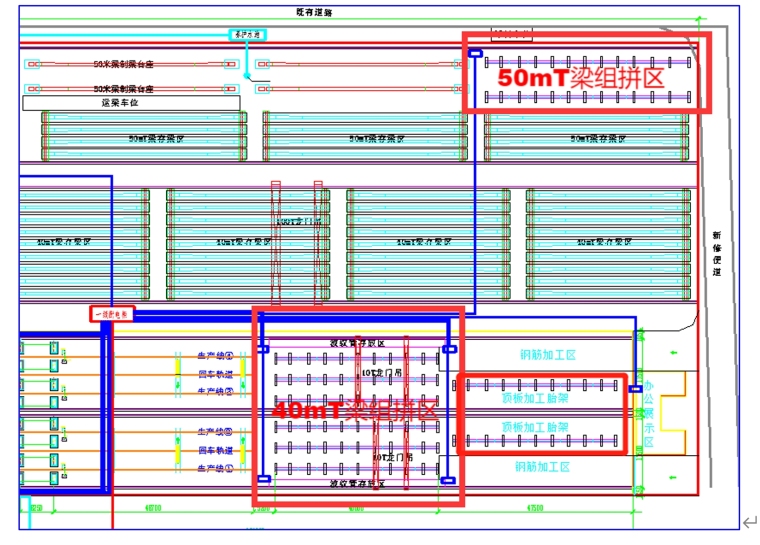This screenshot has height=545, width=760.
Task: Click the 47500 dimension text
Action: coord(534,508)
